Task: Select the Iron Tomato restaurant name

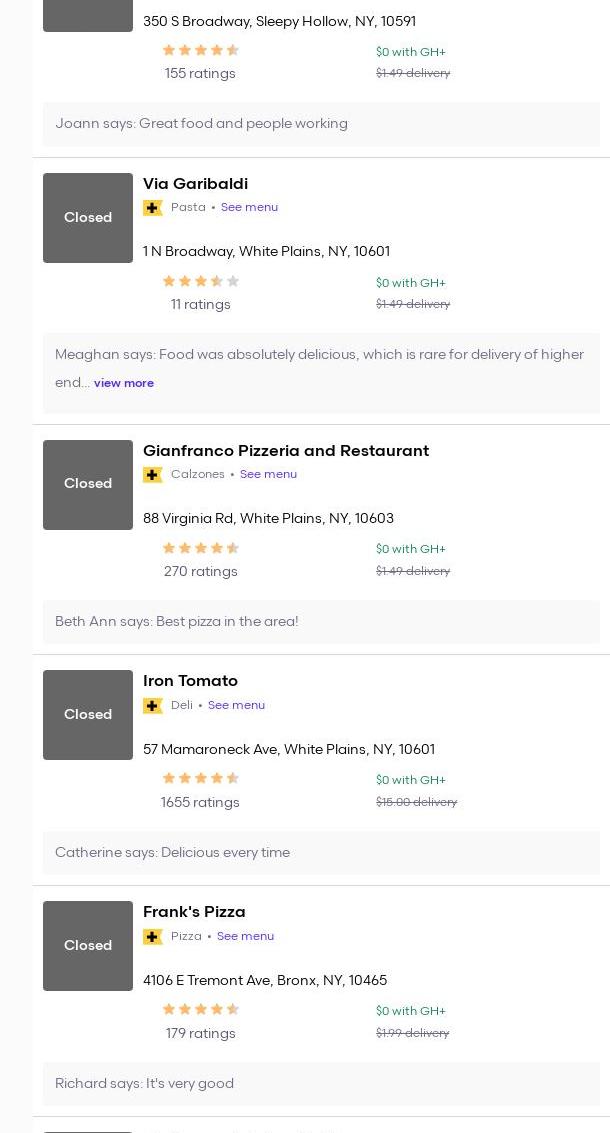Action: click(190, 681)
